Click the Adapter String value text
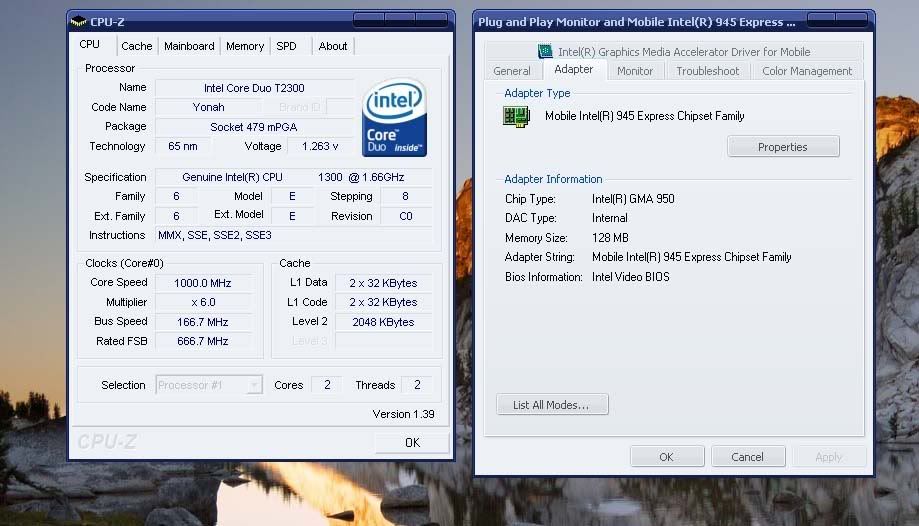 pos(692,257)
